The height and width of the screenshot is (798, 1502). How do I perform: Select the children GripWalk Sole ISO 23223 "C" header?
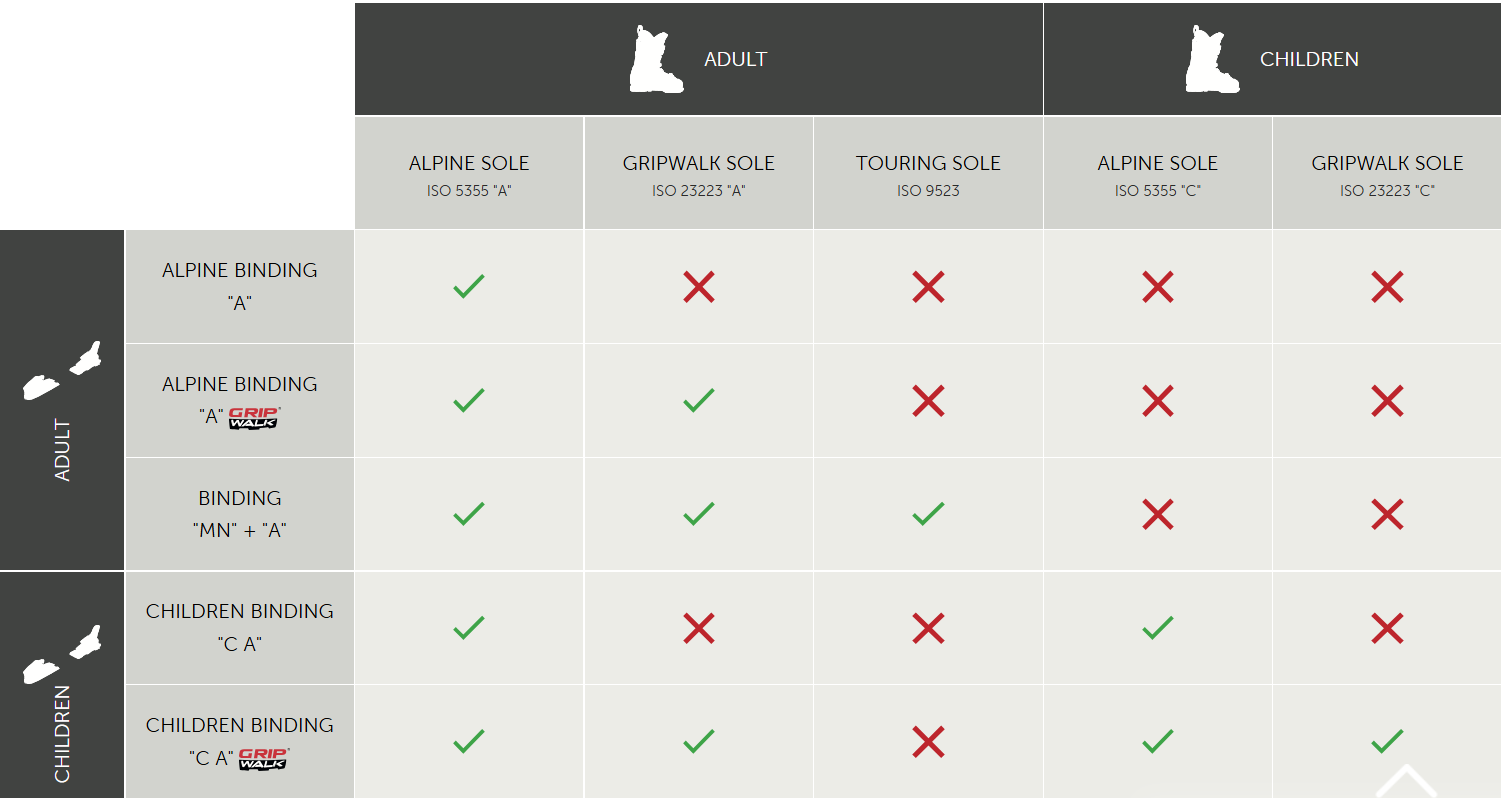coord(1387,174)
